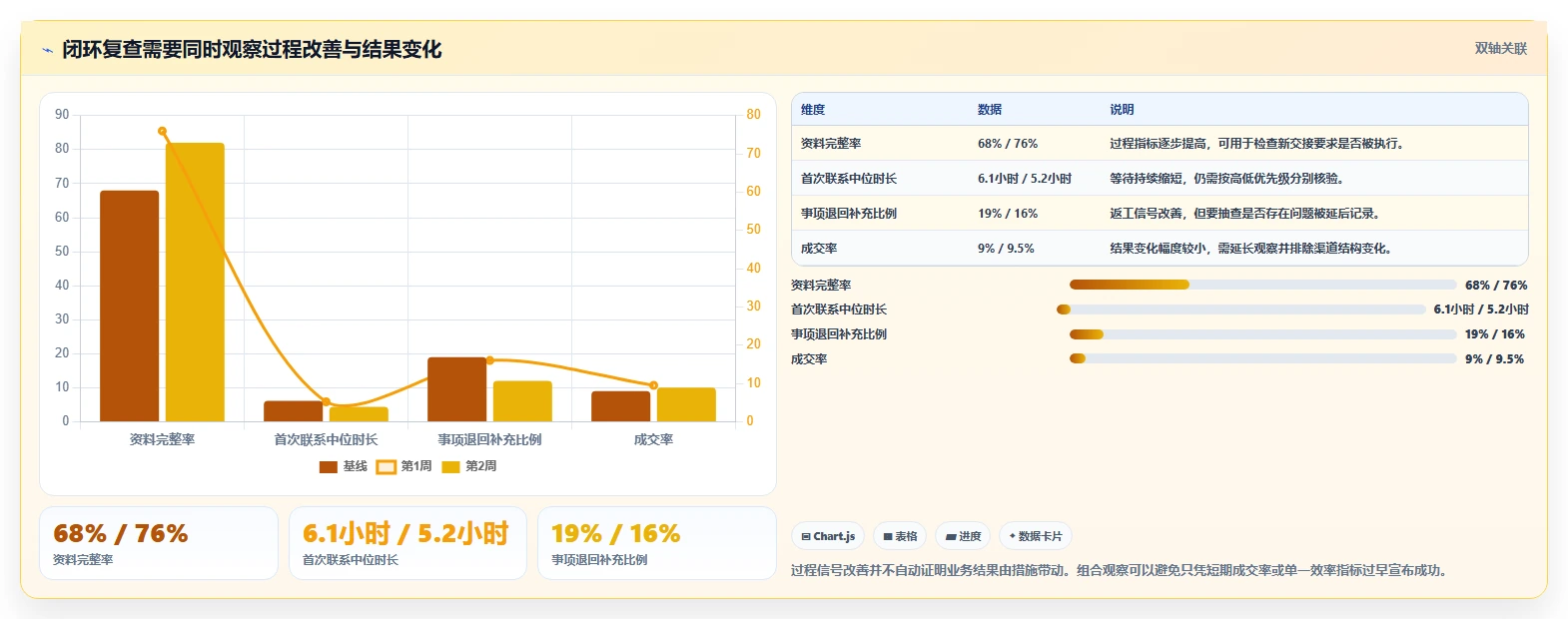Toggle the 第2周 legend entry

click(469, 466)
